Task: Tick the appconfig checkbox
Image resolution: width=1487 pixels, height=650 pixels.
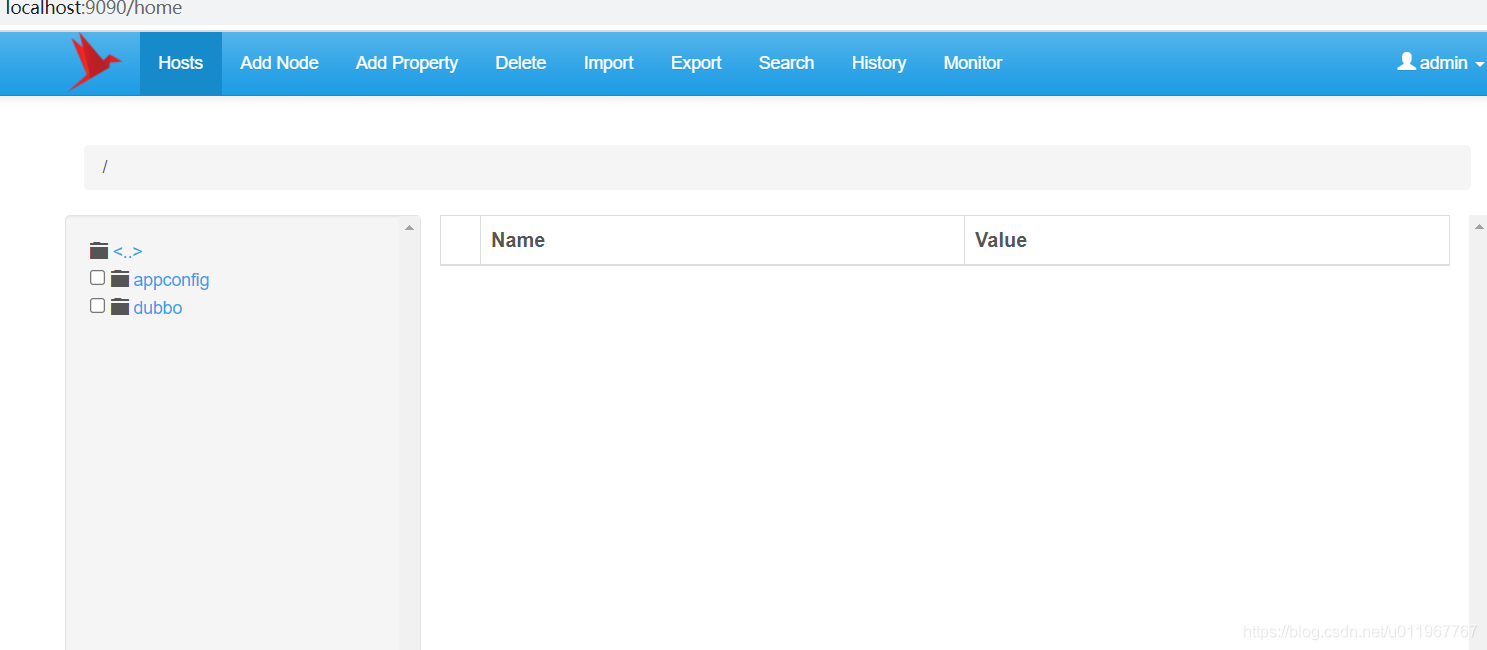Action: pyautogui.click(x=97, y=278)
